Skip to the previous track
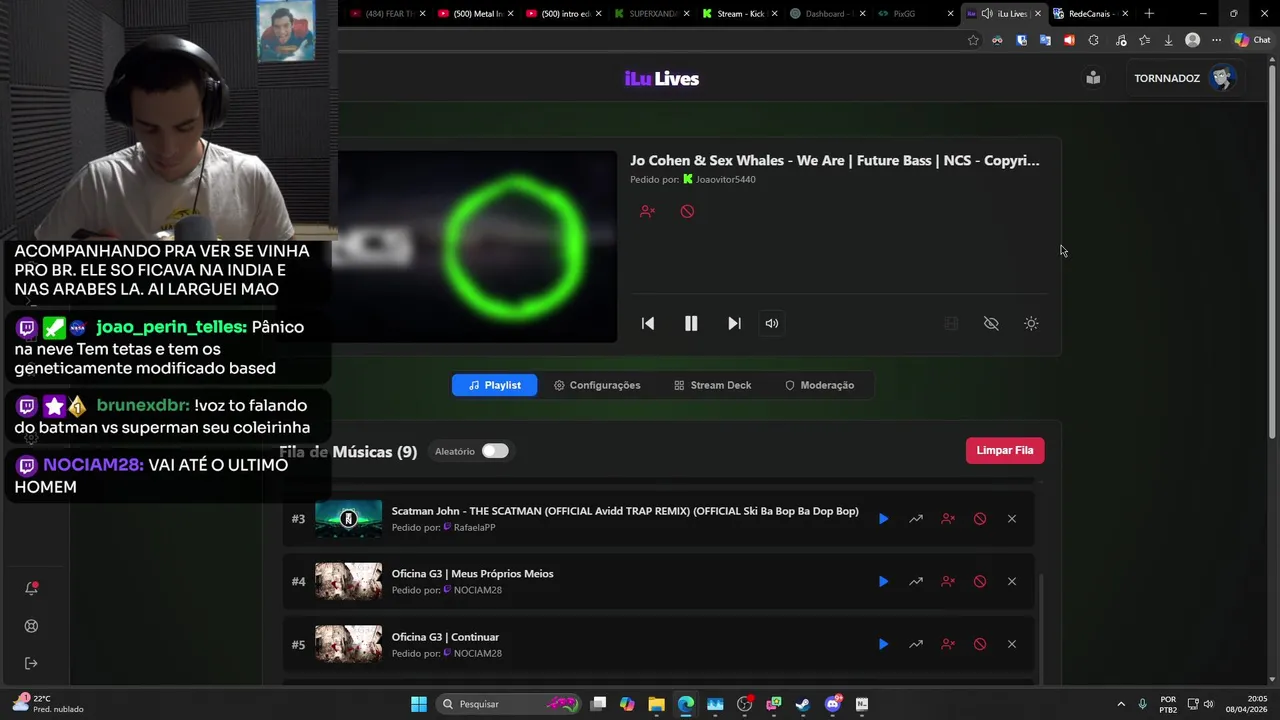Screen dimensions: 1280x720 [x=648, y=323]
